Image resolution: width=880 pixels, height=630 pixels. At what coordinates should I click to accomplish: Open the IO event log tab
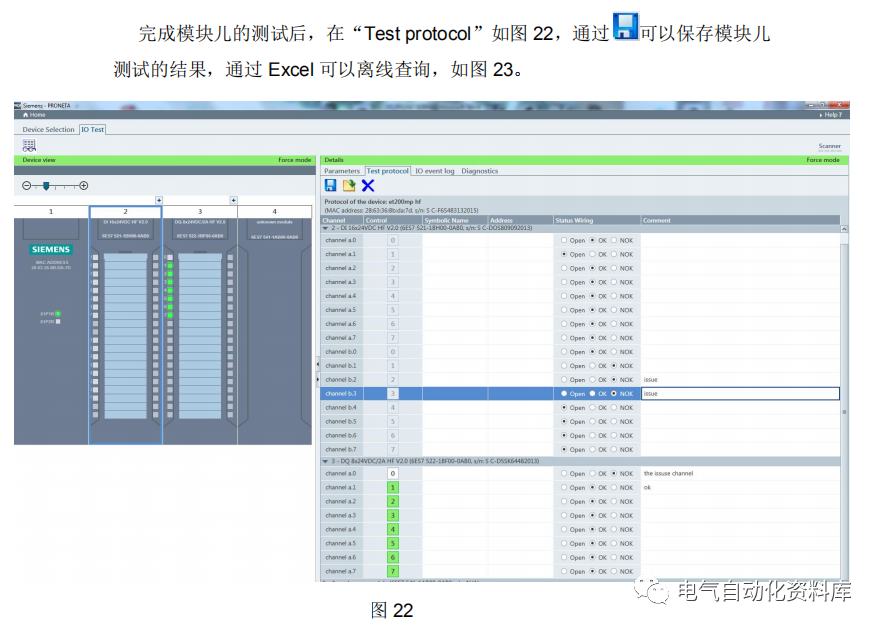(x=434, y=171)
